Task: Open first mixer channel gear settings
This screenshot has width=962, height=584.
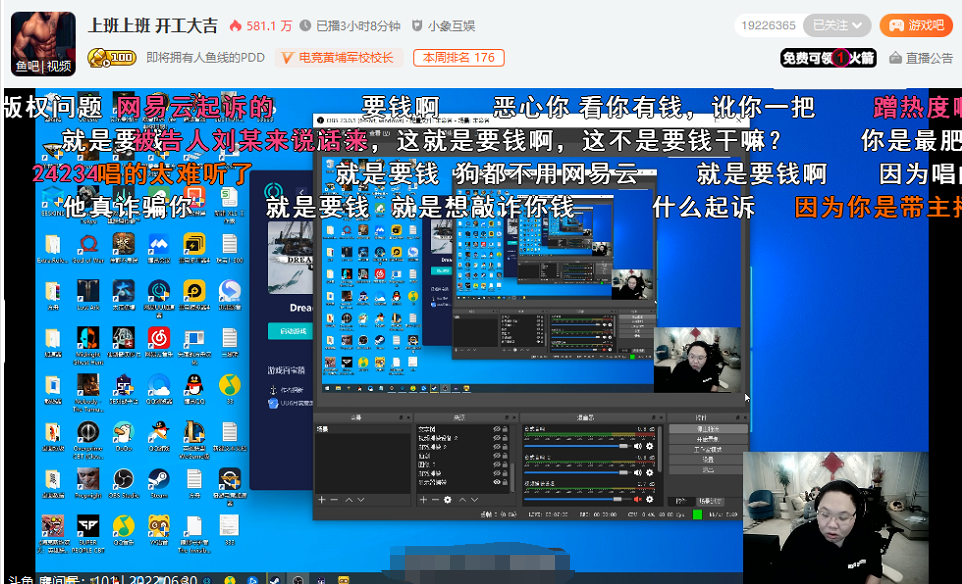Action: (649, 446)
